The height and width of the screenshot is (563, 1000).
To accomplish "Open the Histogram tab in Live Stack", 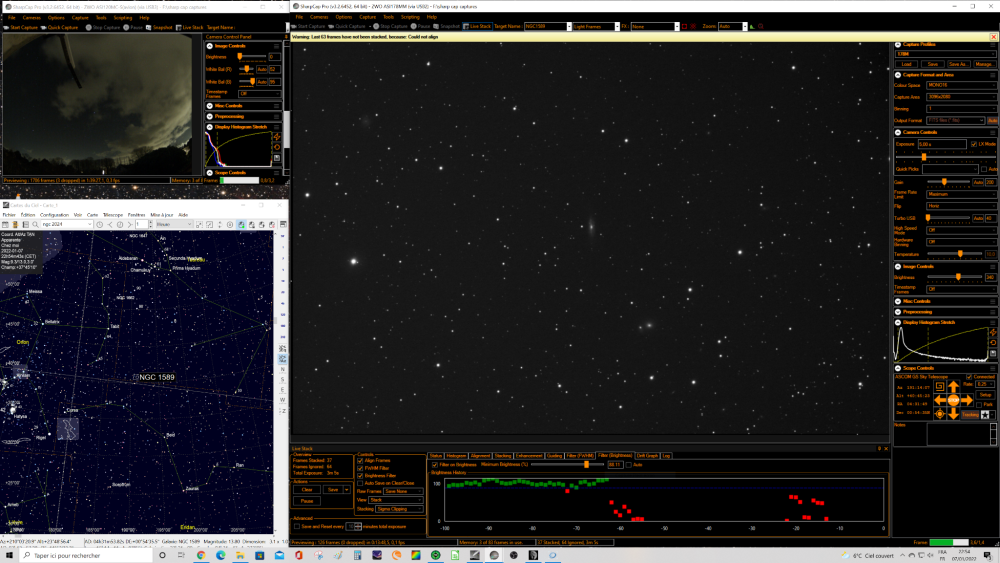I will [456, 456].
